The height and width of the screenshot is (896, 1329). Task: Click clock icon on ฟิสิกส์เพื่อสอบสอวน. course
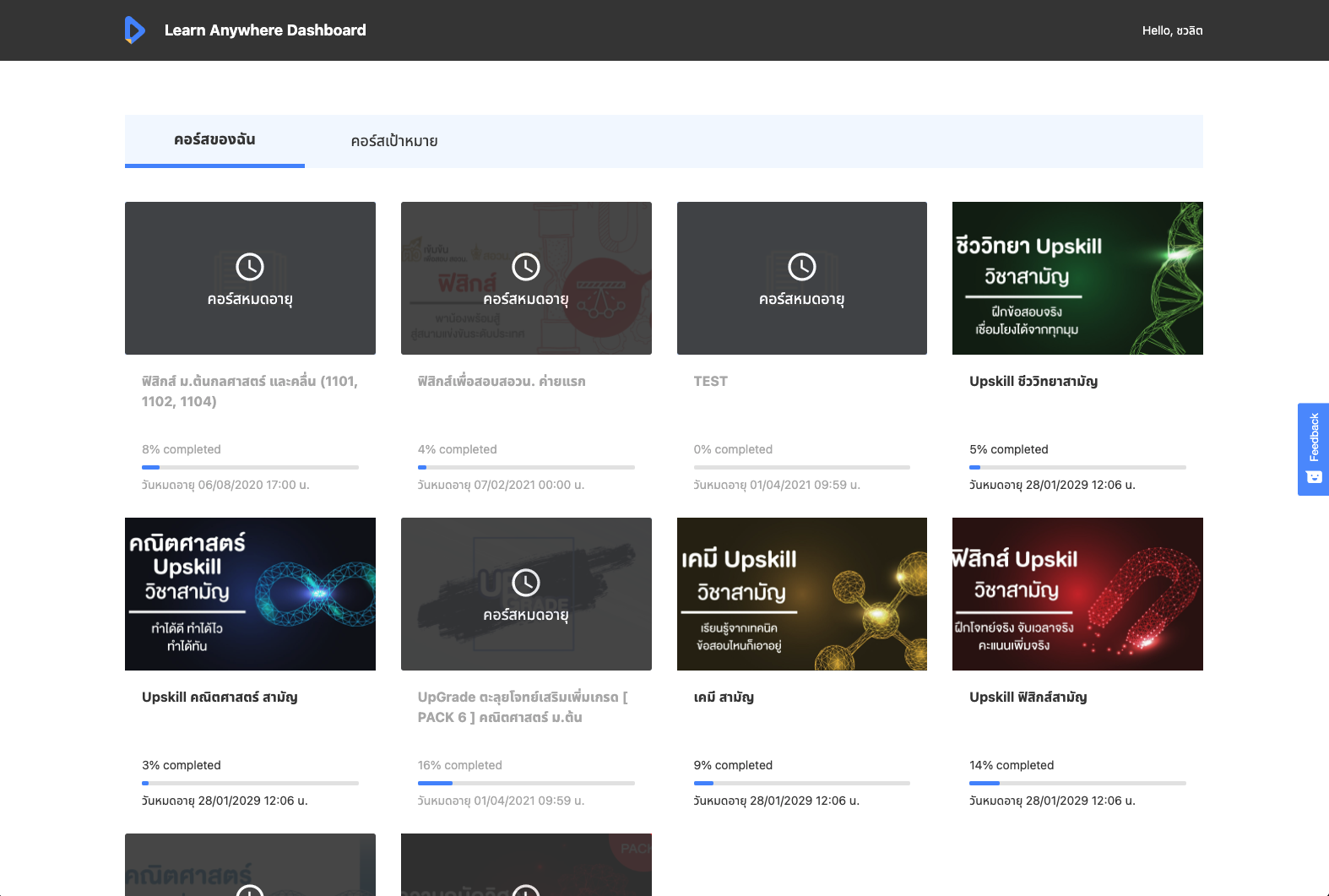[x=526, y=267]
